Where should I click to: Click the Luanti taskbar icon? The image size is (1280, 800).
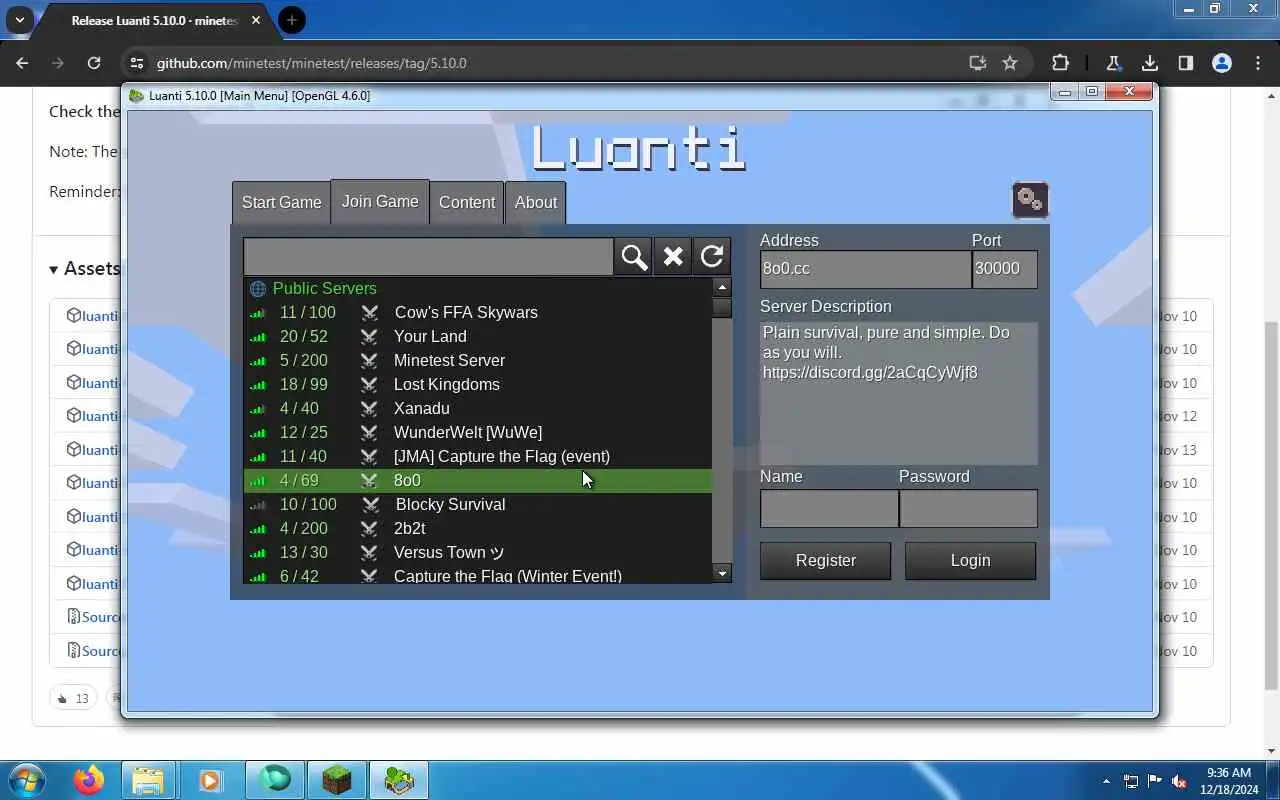(x=399, y=780)
